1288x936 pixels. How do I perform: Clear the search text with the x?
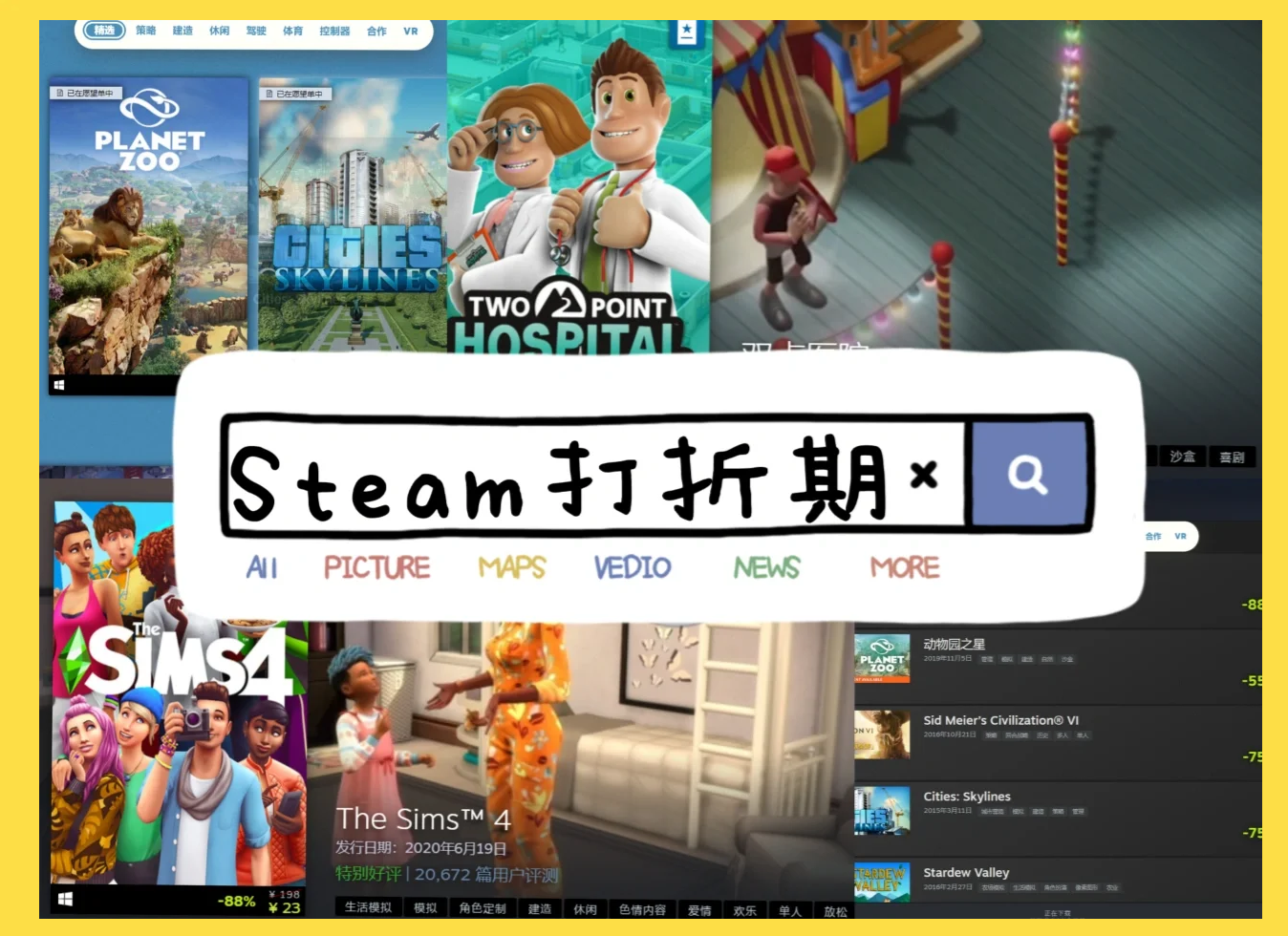[x=923, y=474]
